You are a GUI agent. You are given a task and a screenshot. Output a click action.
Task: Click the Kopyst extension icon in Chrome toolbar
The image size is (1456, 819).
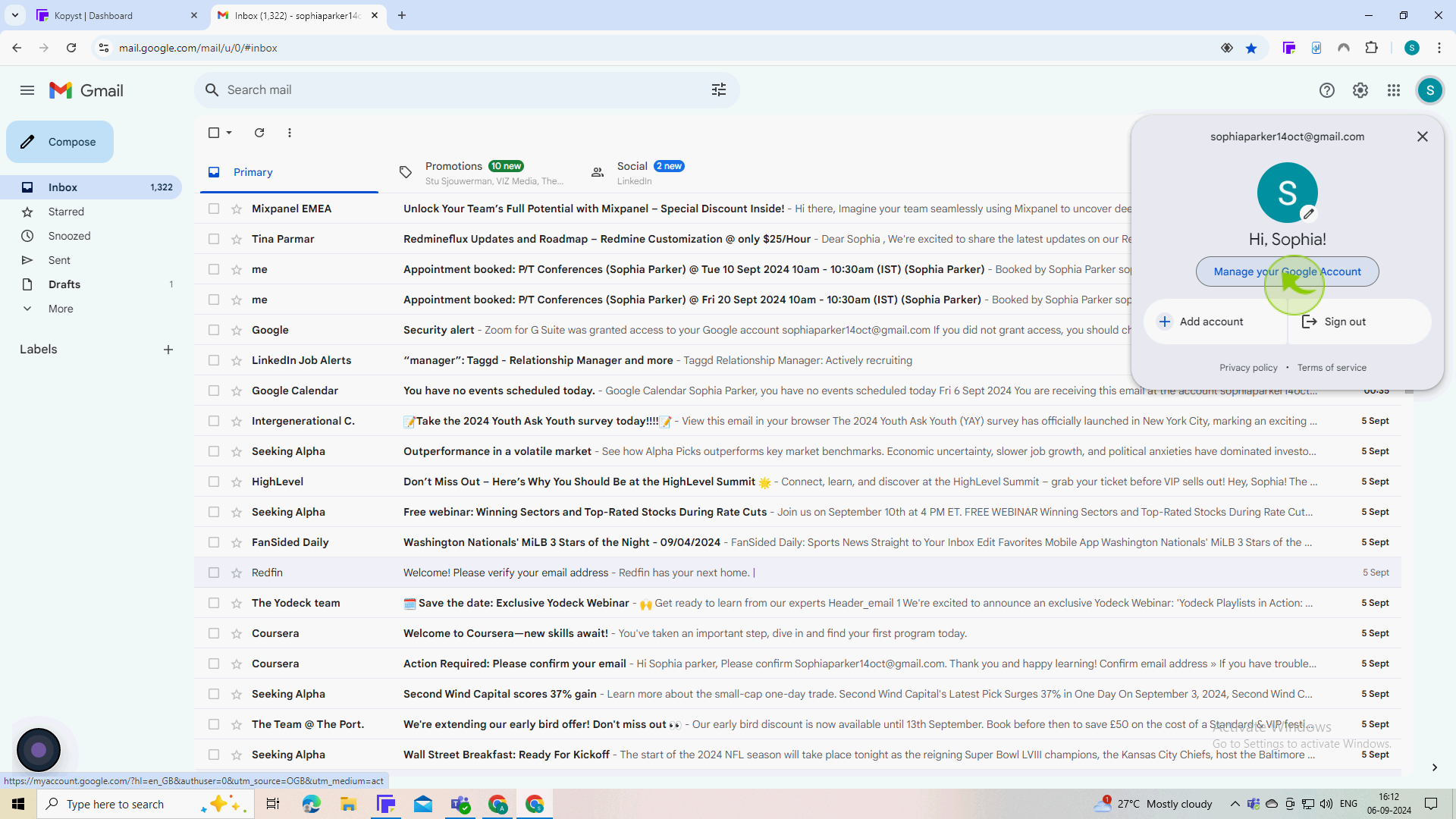tap(1289, 48)
